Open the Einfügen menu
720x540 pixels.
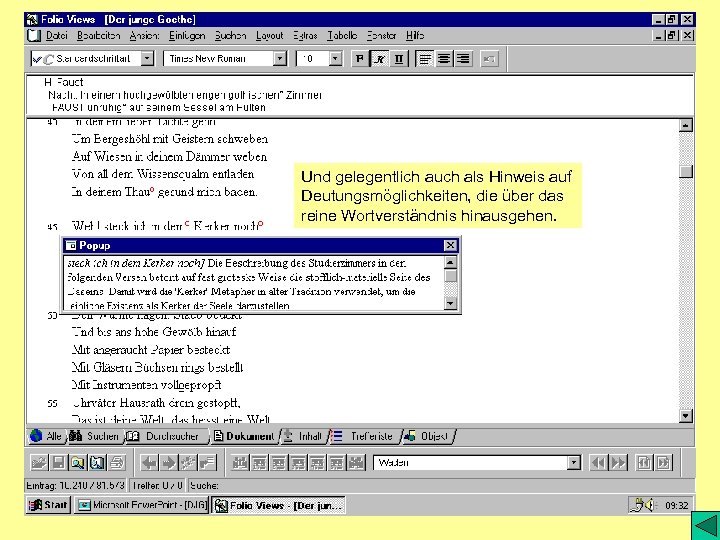(187, 35)
